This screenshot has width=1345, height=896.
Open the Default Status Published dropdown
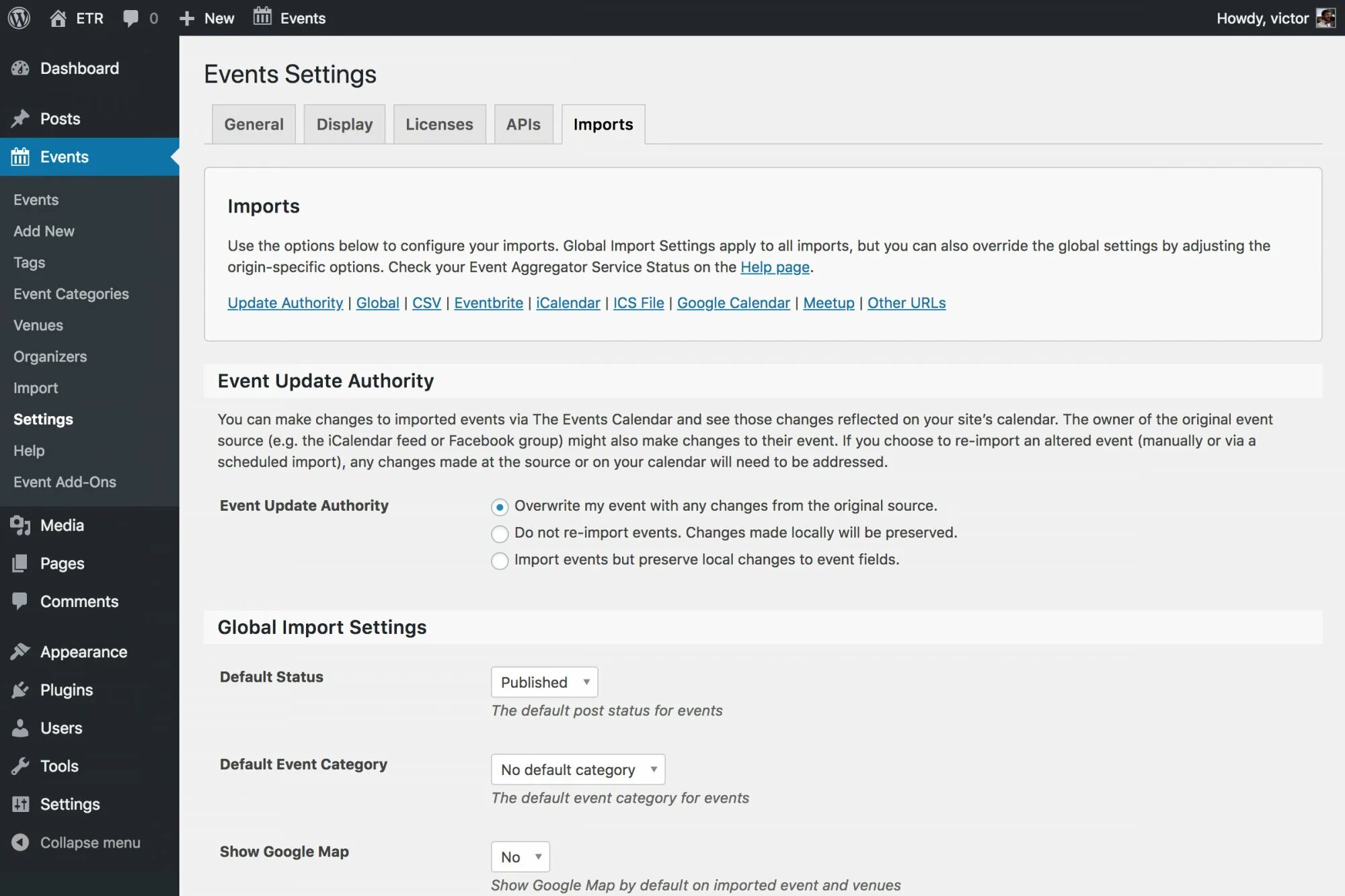(544, 682)
